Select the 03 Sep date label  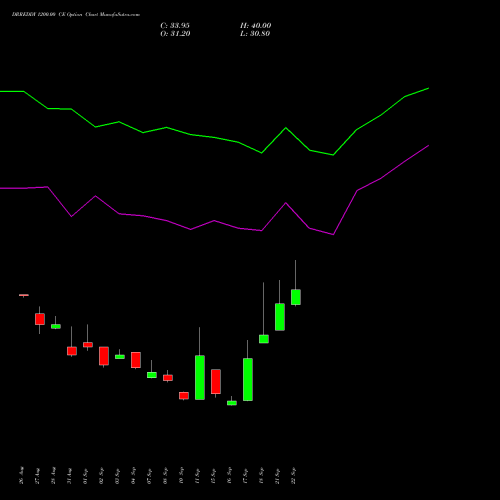pyautogui.click(x=118, y=476)
